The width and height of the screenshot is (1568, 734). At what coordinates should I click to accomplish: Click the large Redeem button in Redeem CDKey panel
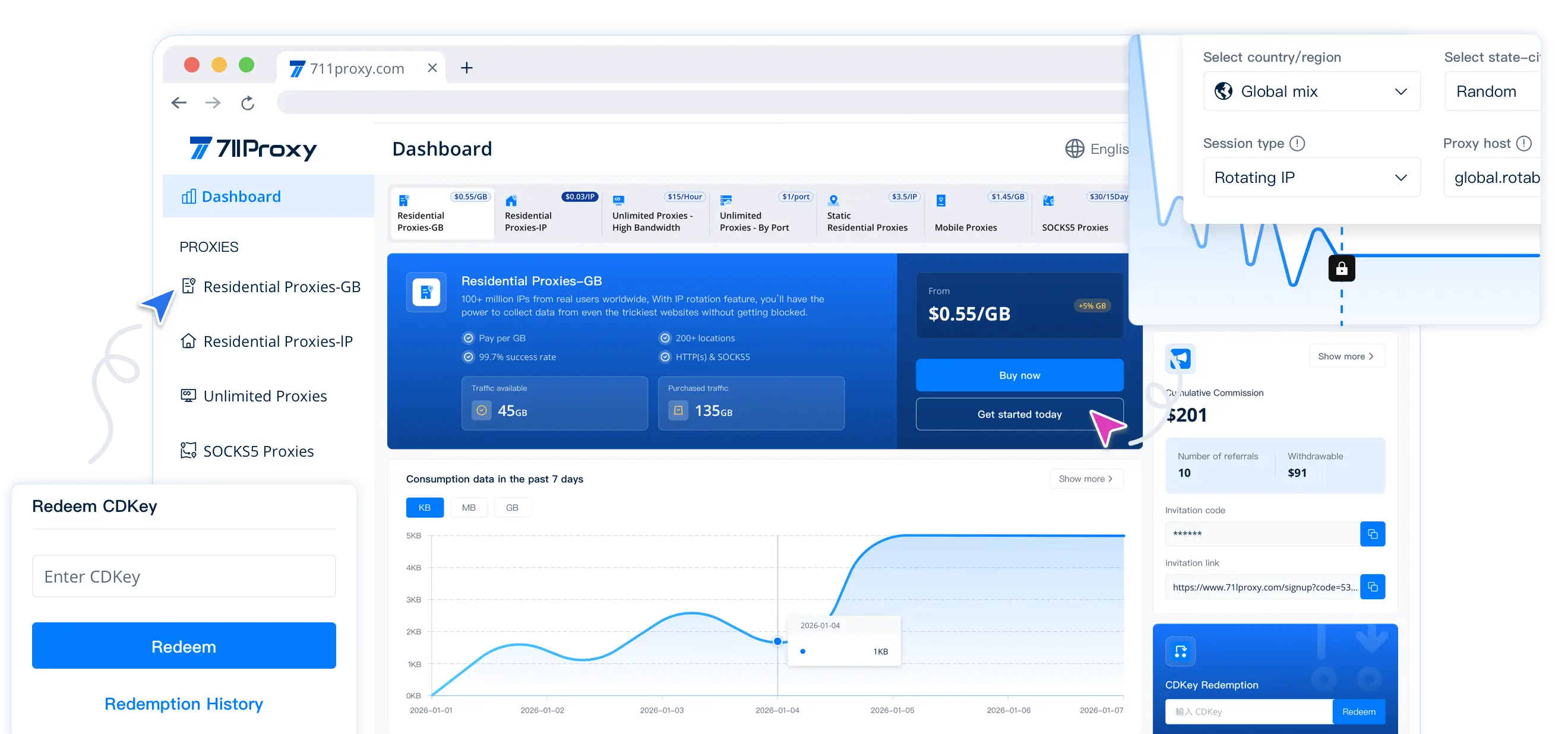click(184, 646)
